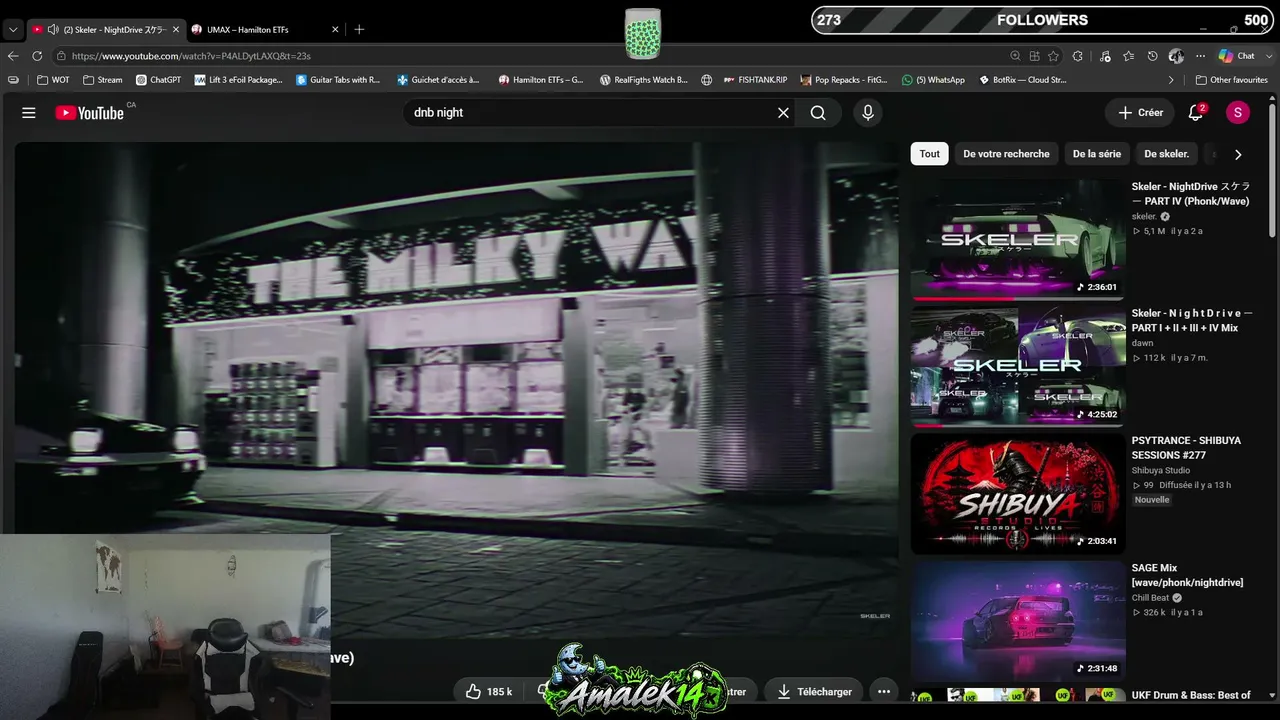Open a new browser tab
Screen dimensions: 1280x720
(x=359, y=30)
